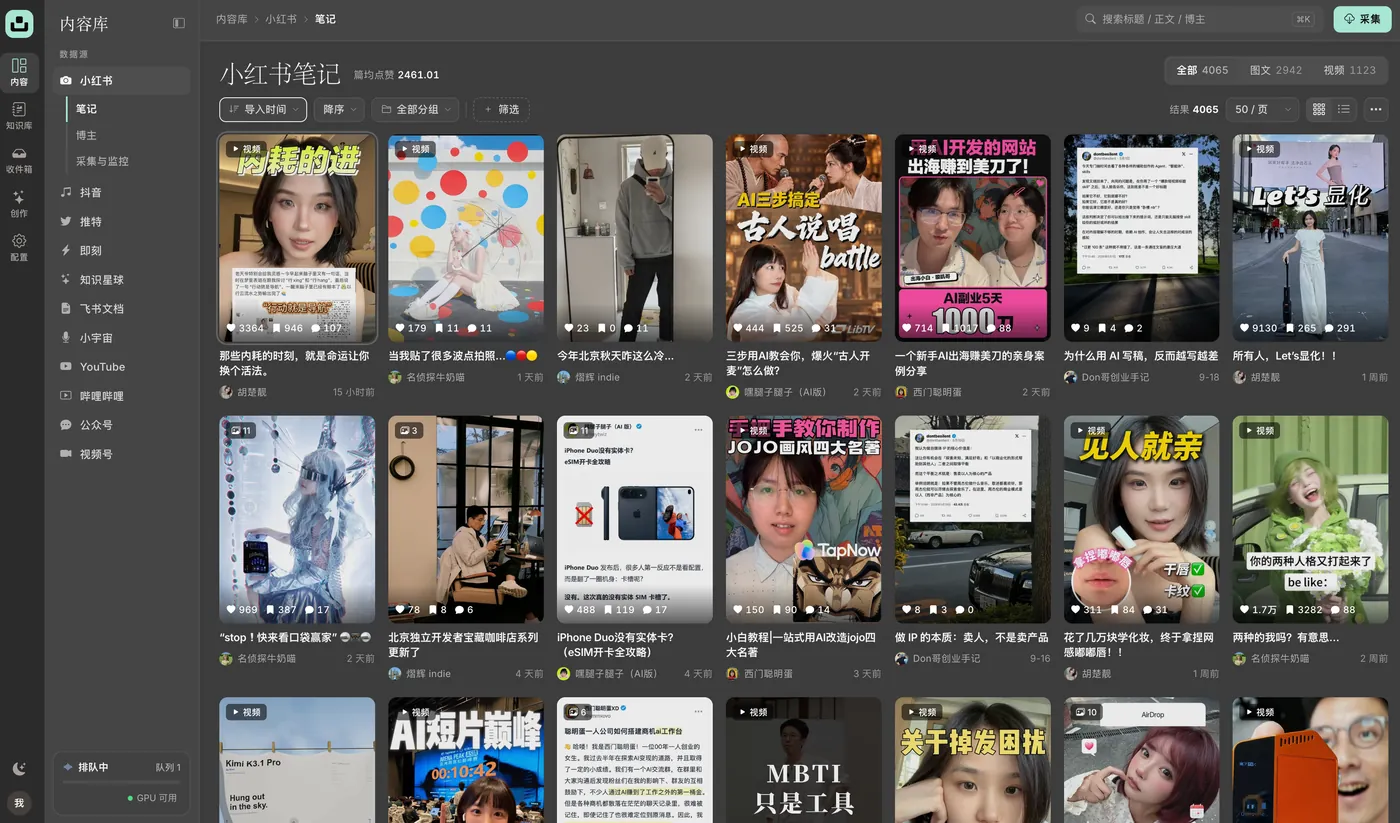Open the 知识库 section in left rail

point(19,116)
